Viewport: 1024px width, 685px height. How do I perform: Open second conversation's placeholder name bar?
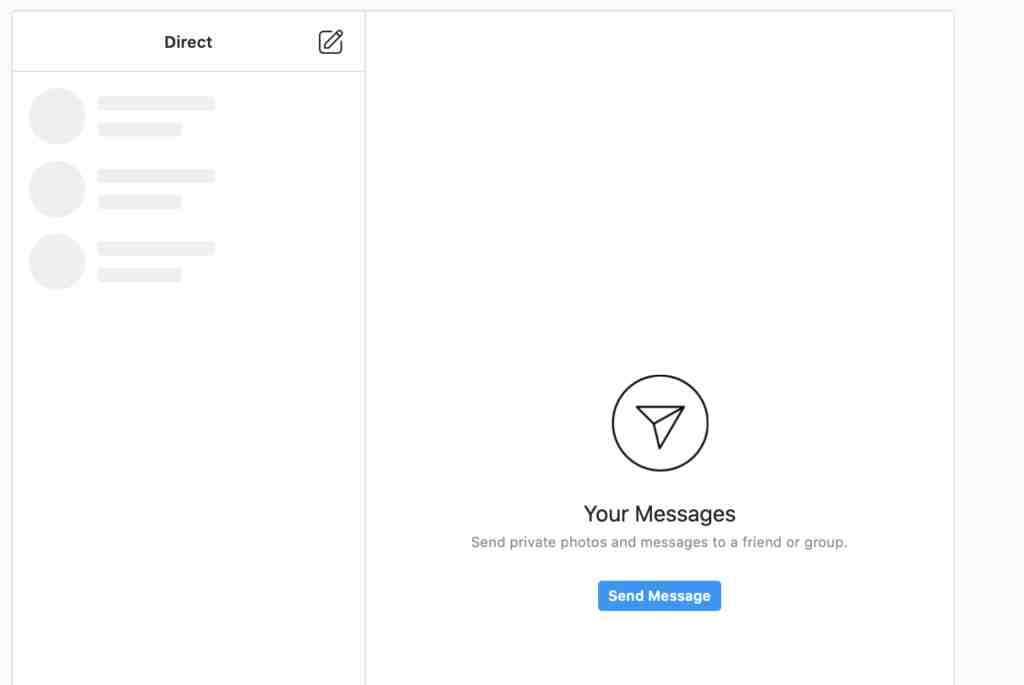click(156, 176)
